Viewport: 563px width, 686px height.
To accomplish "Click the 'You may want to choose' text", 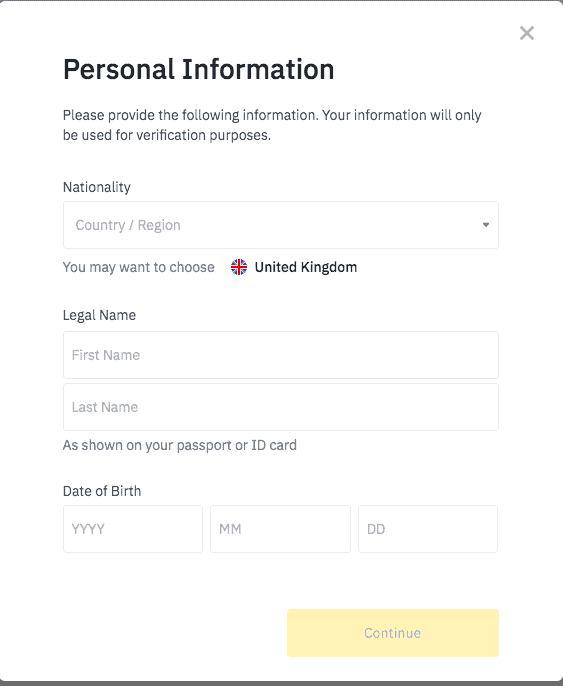I will click(139, 267).
